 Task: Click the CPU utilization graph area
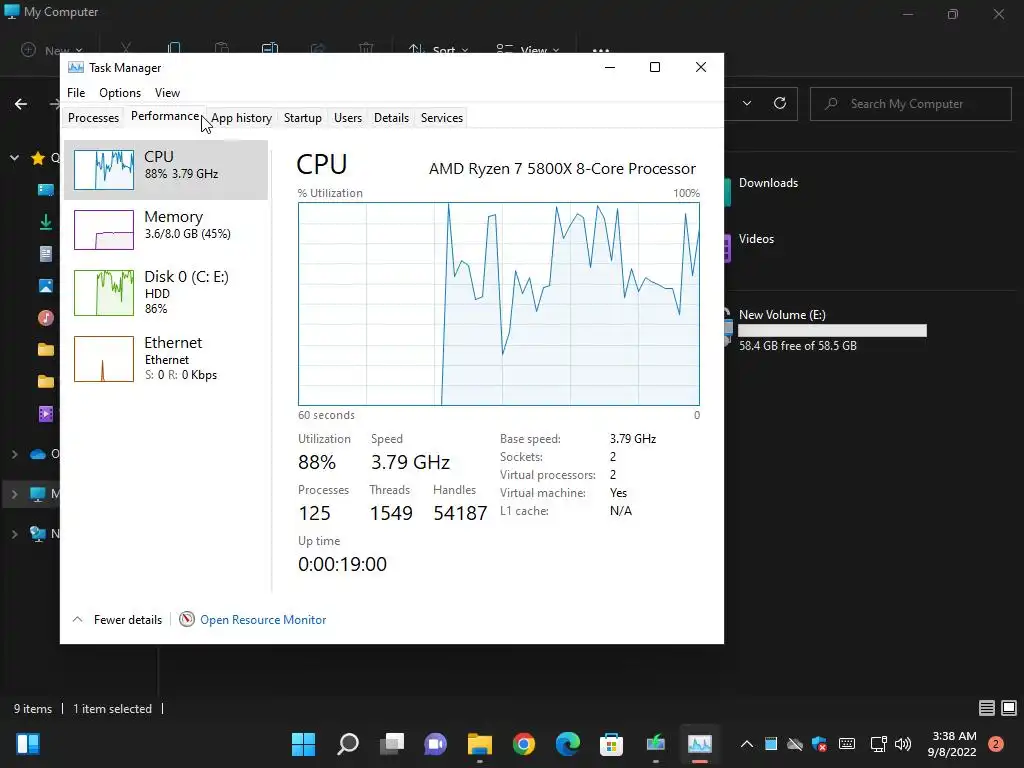click(498, 304)
